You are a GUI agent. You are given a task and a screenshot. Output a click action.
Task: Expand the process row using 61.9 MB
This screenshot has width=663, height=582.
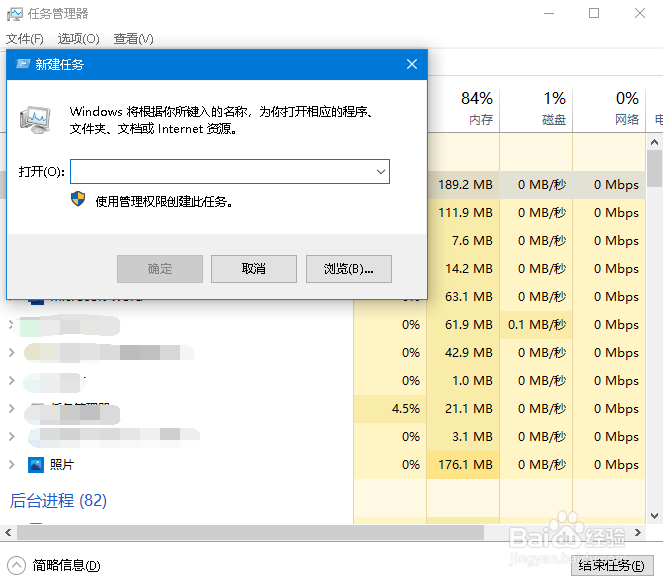(x=11, y=324)
